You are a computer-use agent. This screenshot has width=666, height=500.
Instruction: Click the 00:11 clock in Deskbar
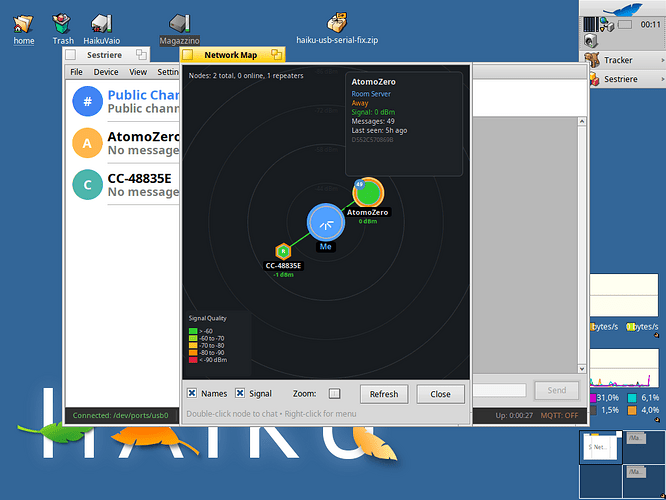(650, 25)
